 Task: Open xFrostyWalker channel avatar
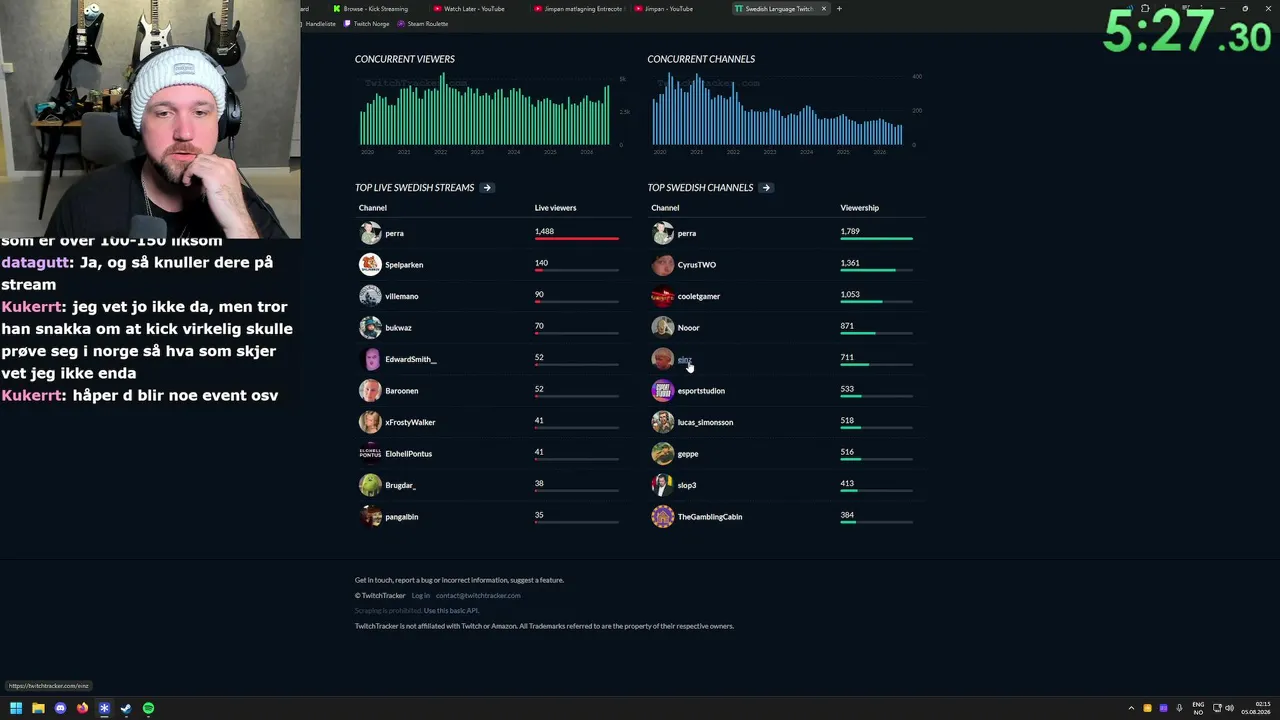370,422
